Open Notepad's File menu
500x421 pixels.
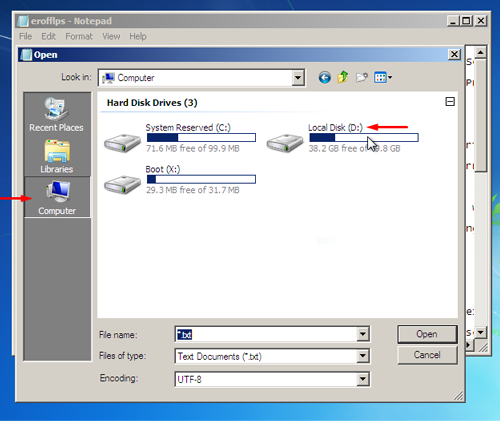tap(25, 36)
